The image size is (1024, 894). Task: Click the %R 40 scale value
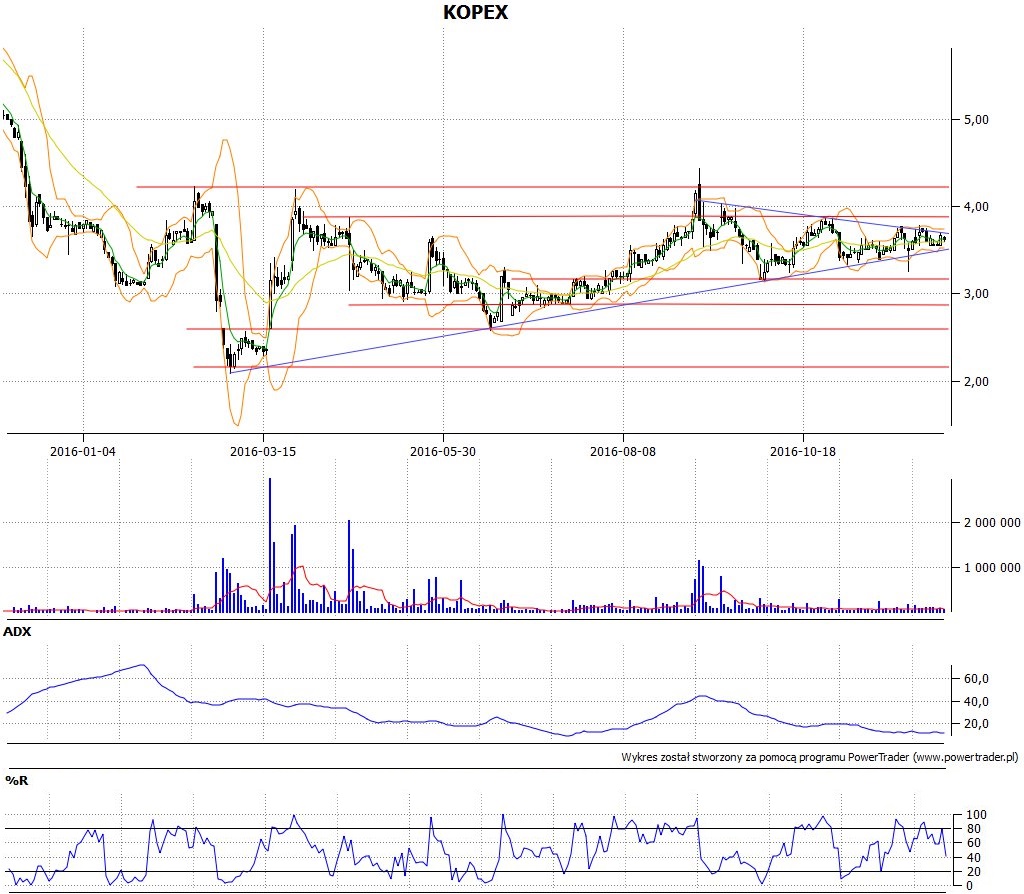click(x=973, y=857)
